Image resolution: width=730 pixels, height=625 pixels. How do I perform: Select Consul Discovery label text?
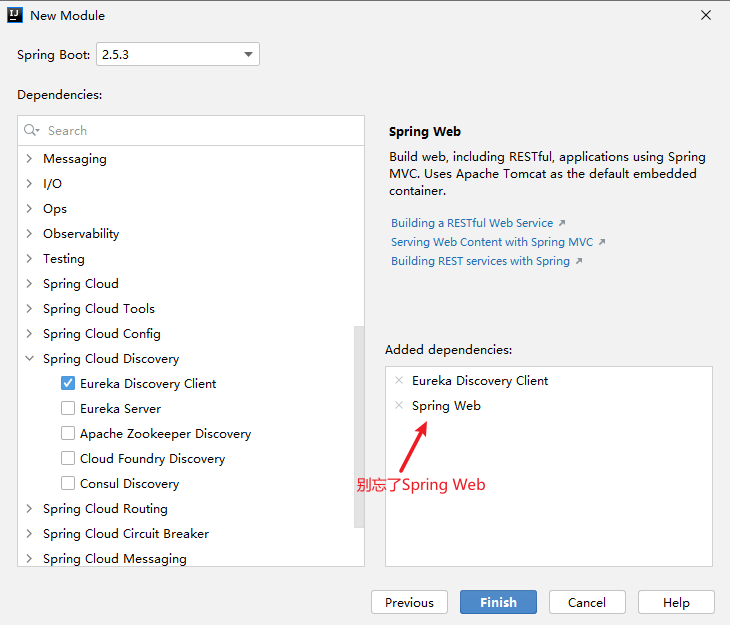pyautogui.click(x=129, y=483)
